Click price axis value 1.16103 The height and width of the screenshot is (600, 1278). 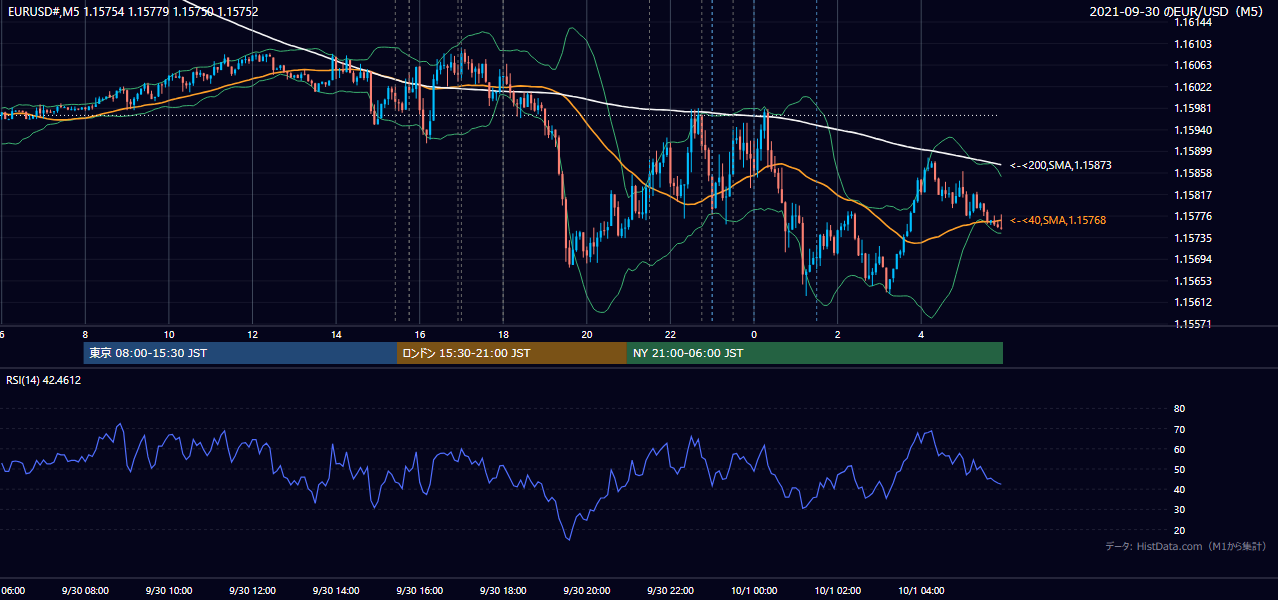click(x=1193, y=44)
